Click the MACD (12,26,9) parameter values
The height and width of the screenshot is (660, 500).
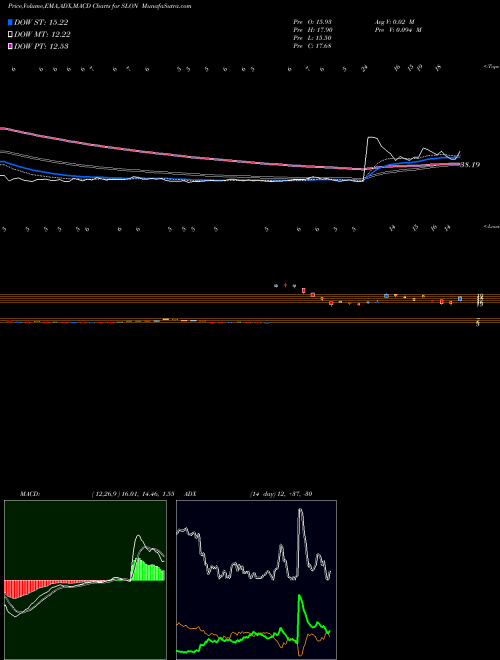pyautogui.click(x=133, y=494)
